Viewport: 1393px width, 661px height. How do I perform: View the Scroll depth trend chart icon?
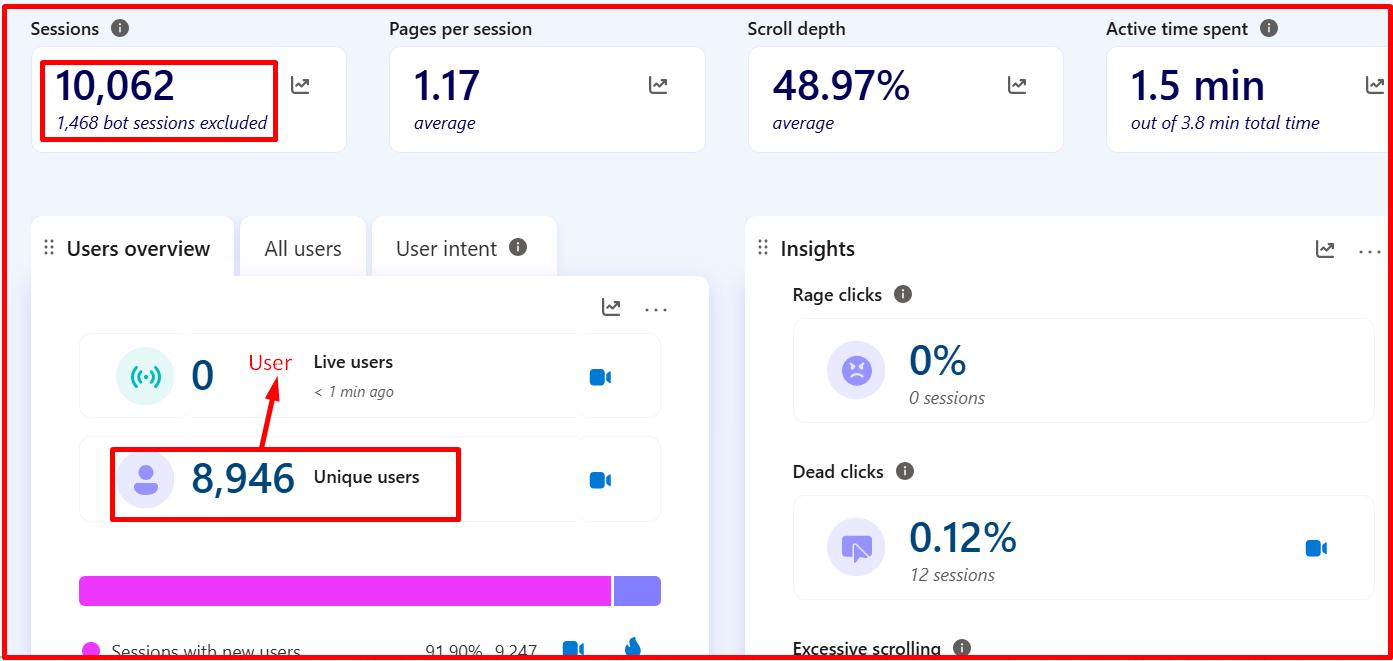(x=1017, y=86)
